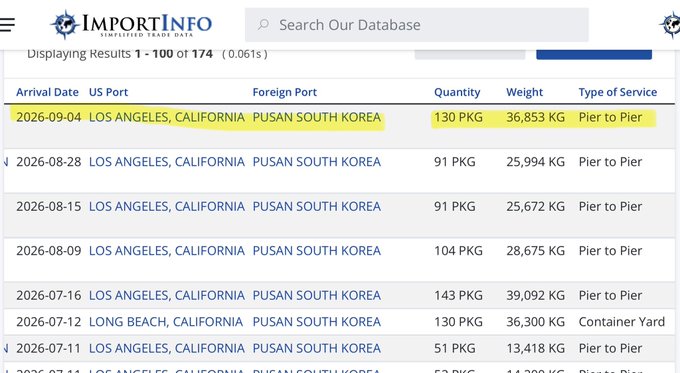Sort by Arrival Date column header
This screenshot has height=373, width=680.
pyautogui.click(x=47, y=92)
